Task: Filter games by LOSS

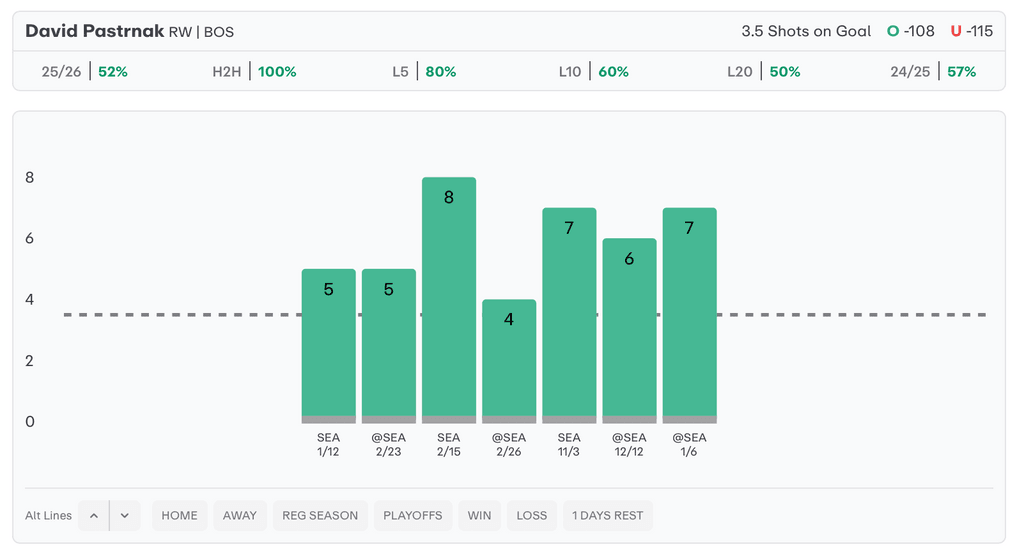Action: pos(532,516)
